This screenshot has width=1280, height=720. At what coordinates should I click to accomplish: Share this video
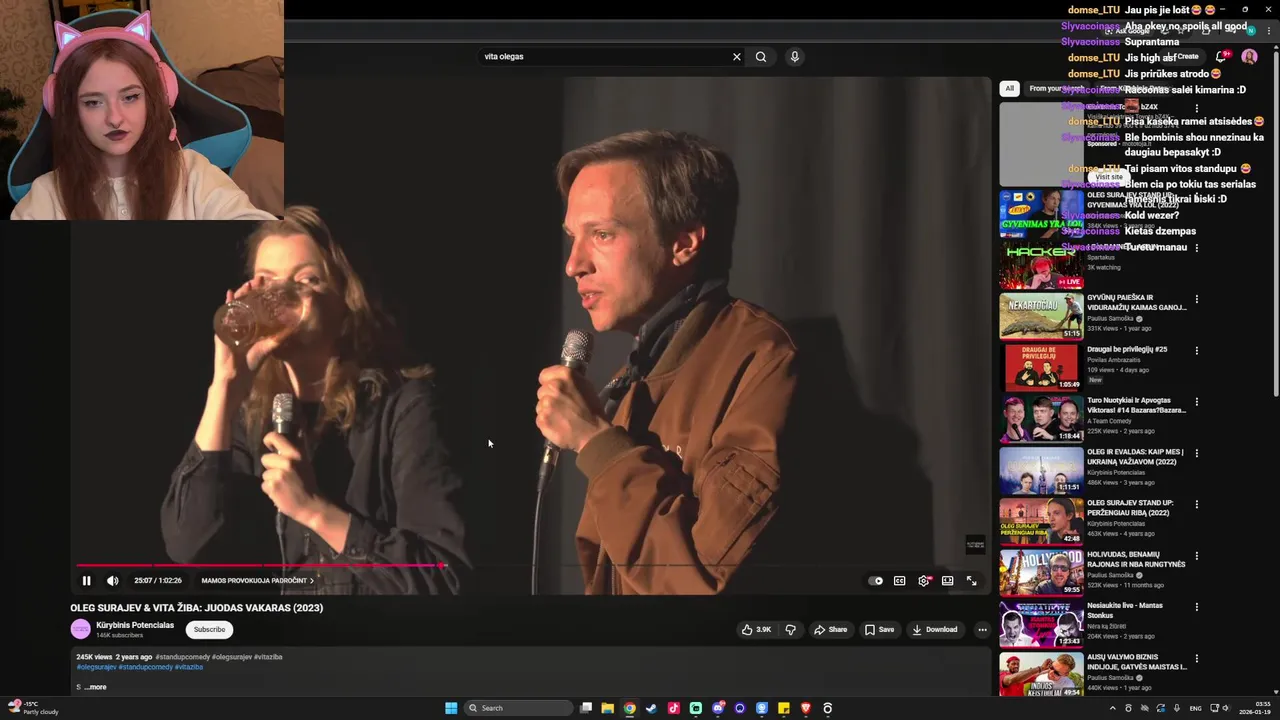(830, 630)
